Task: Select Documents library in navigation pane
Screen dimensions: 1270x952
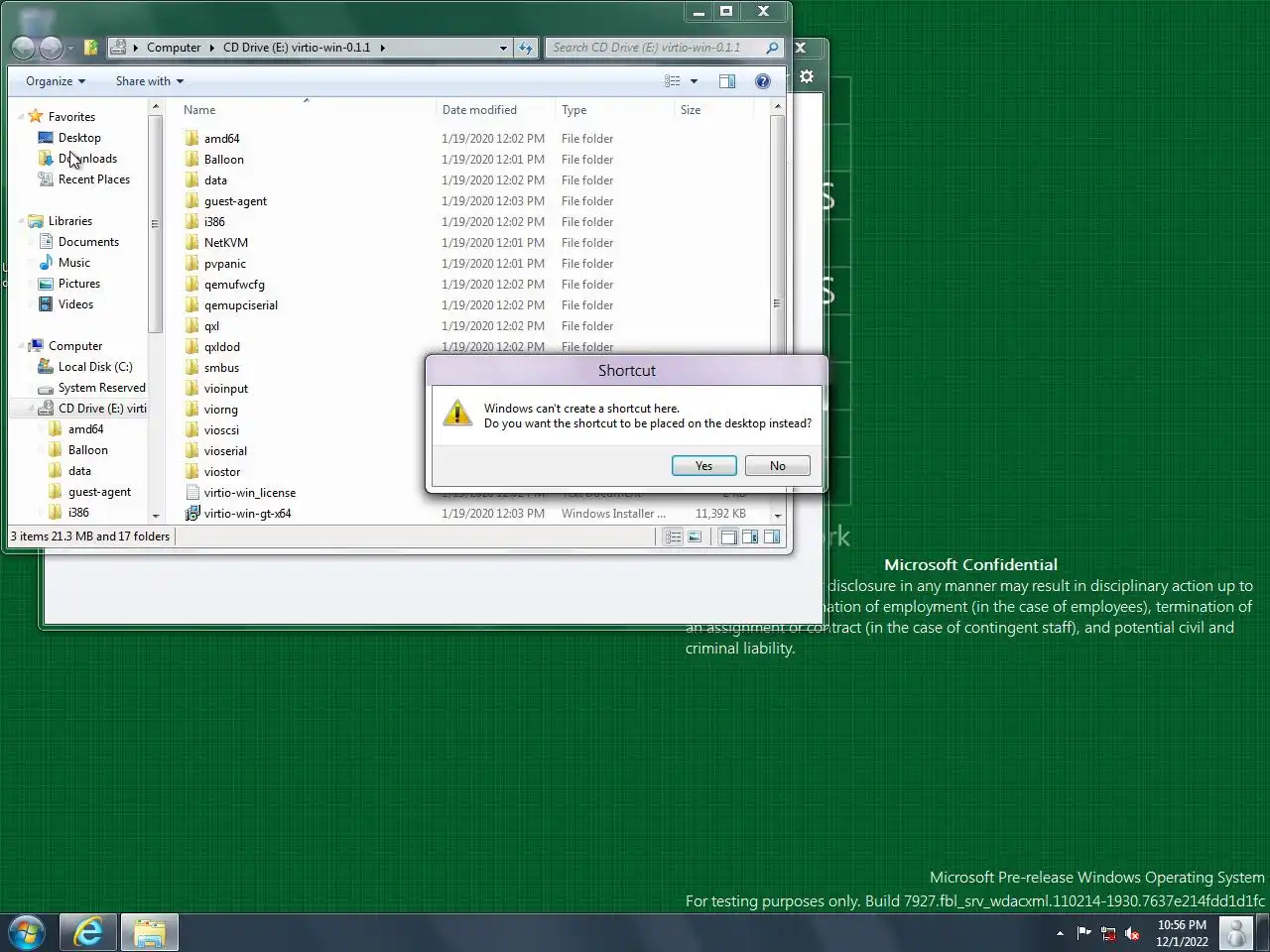Action: coord(88,242)
